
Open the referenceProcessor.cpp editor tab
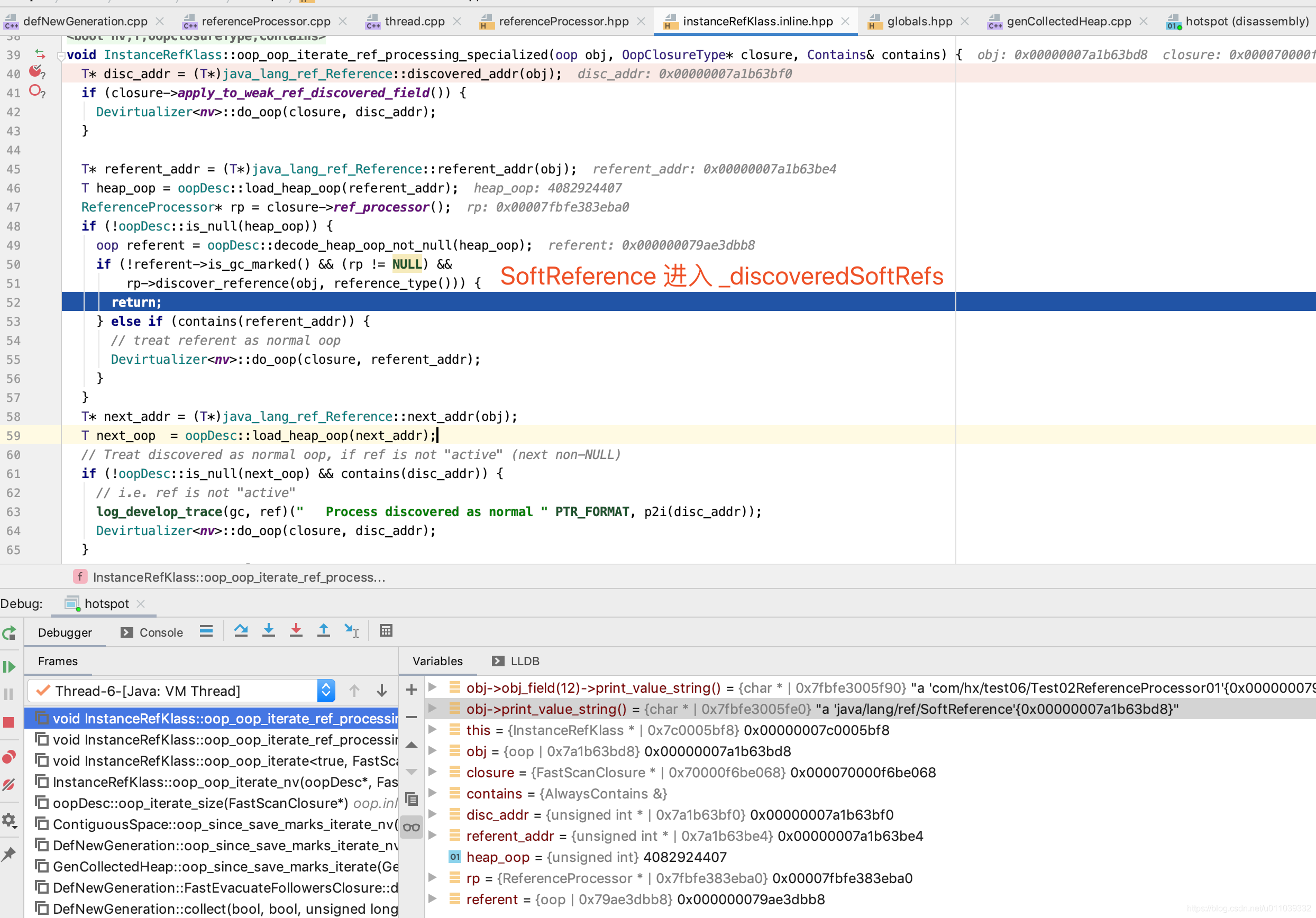[266, 22]
